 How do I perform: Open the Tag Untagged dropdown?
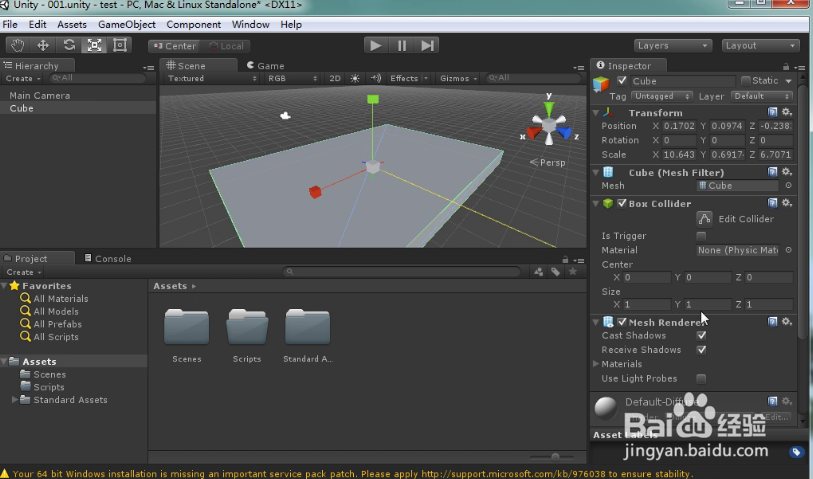(662, 96)
